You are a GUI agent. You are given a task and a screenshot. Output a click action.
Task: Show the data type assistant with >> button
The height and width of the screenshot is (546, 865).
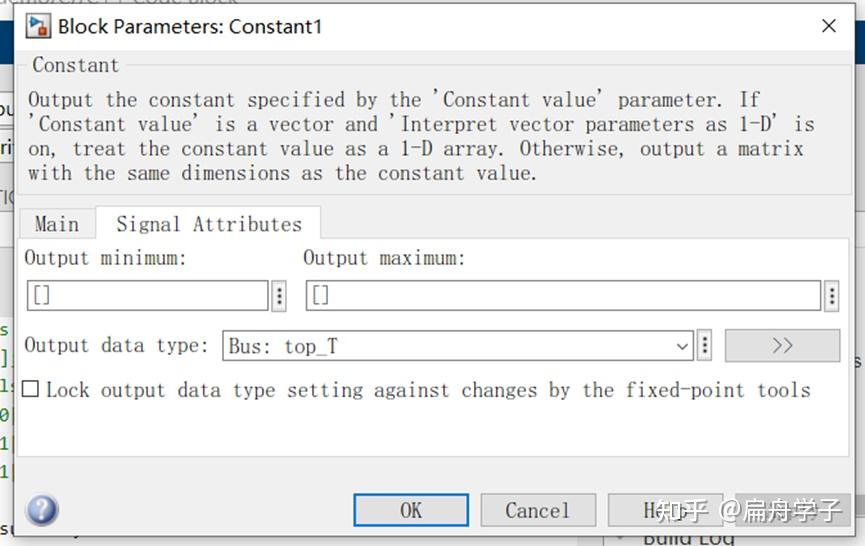(x=782, y=346)
